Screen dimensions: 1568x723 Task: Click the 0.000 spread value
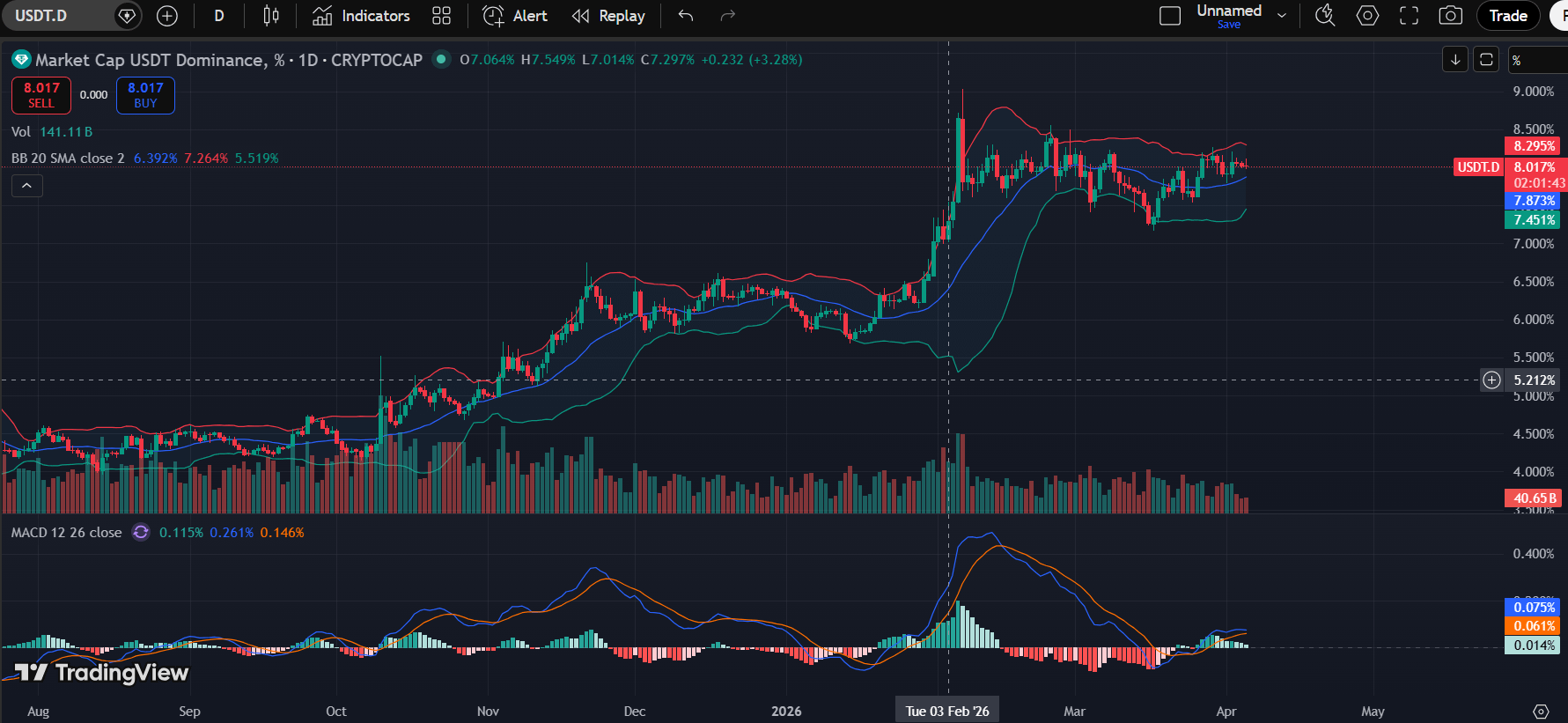click(93, 95)
